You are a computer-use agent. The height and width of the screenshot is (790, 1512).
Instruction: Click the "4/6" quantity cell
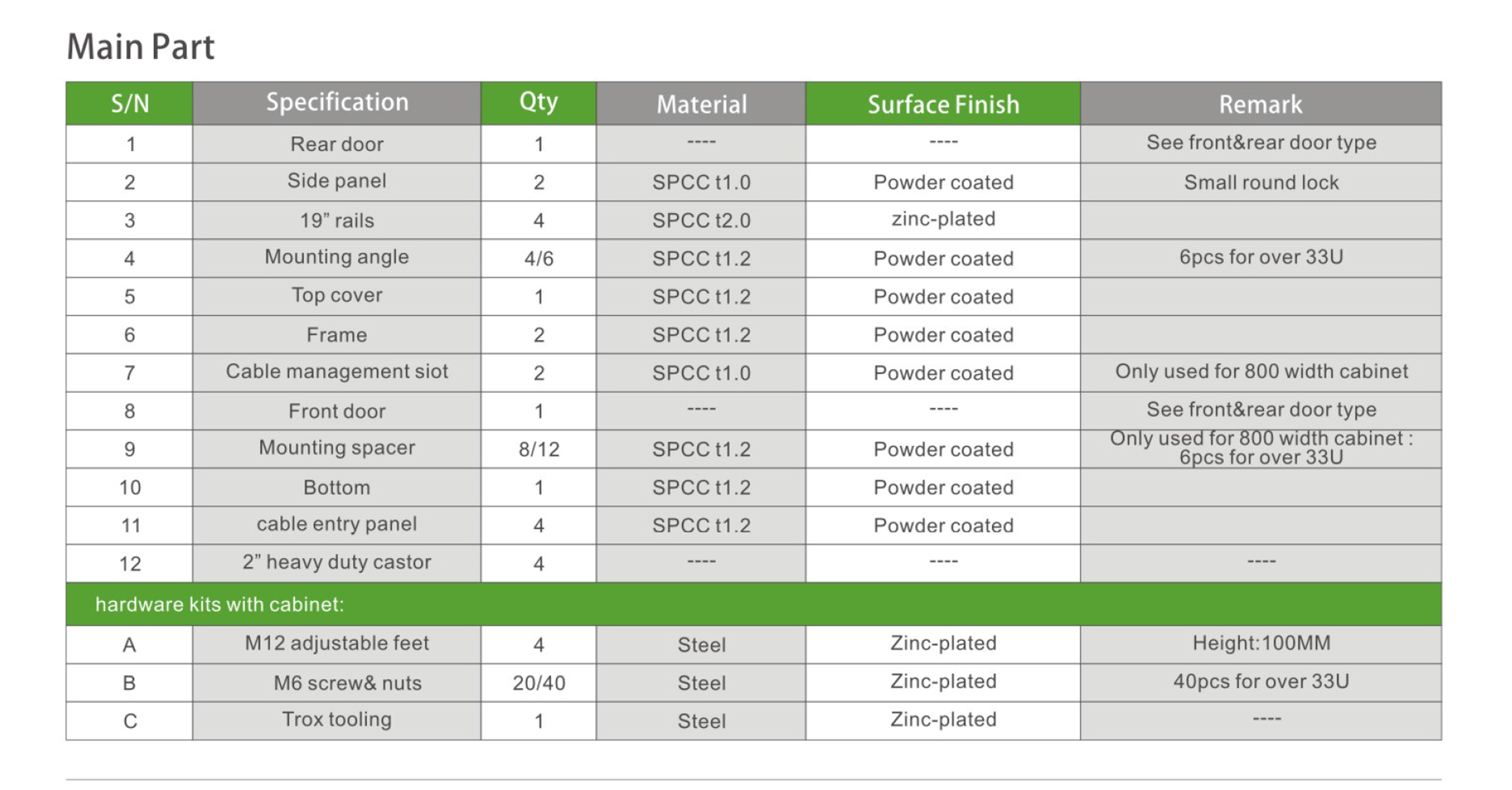click(x=538, y=259)
